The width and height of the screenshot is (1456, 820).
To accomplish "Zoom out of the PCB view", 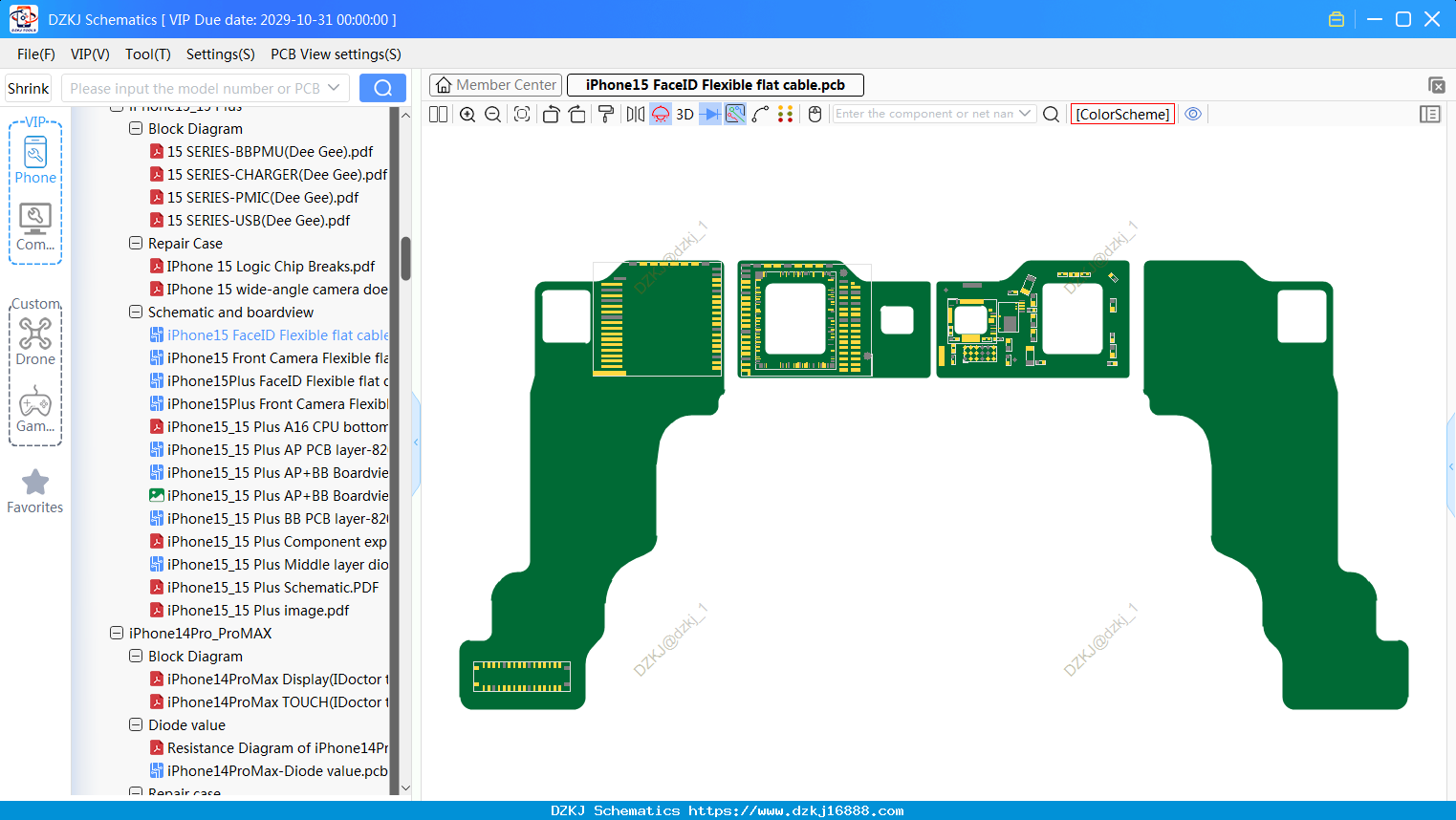I will pos(492,115).
